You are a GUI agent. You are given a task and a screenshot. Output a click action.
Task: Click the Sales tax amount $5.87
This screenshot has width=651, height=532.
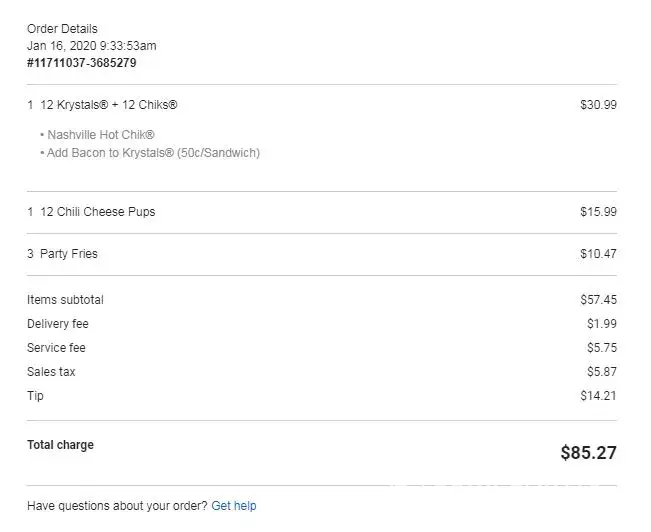click(602, 372)
